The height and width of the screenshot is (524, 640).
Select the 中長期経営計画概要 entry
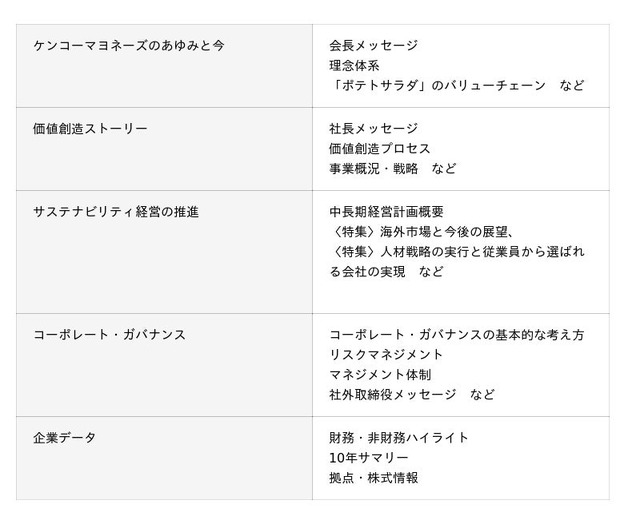[386, 212]
